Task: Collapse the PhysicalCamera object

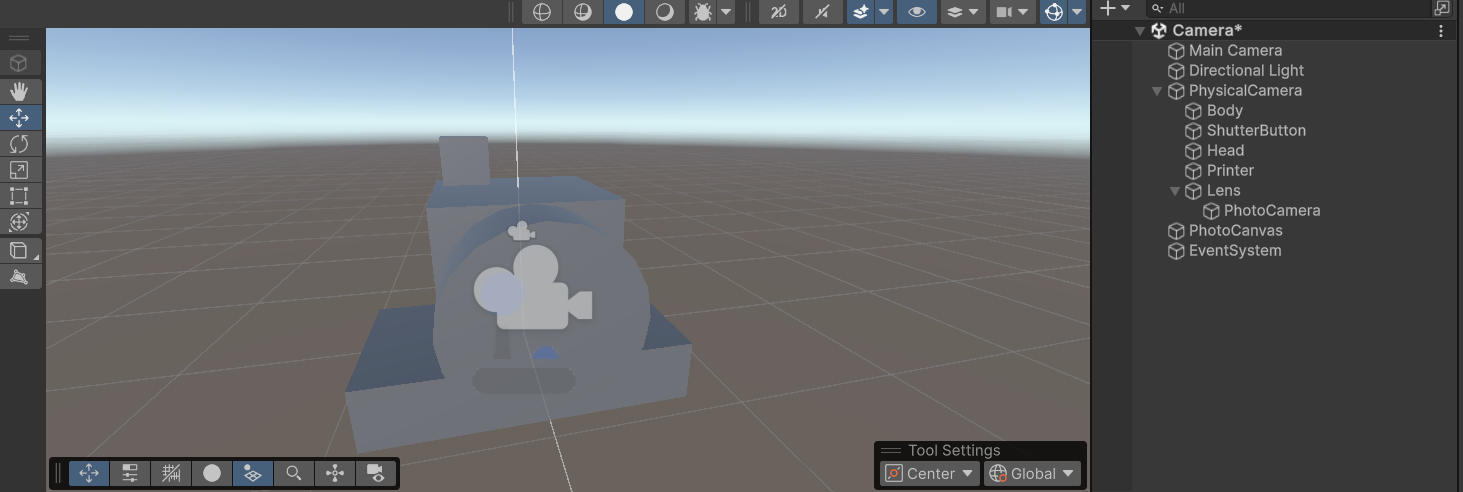Action: coord(1158,91)
